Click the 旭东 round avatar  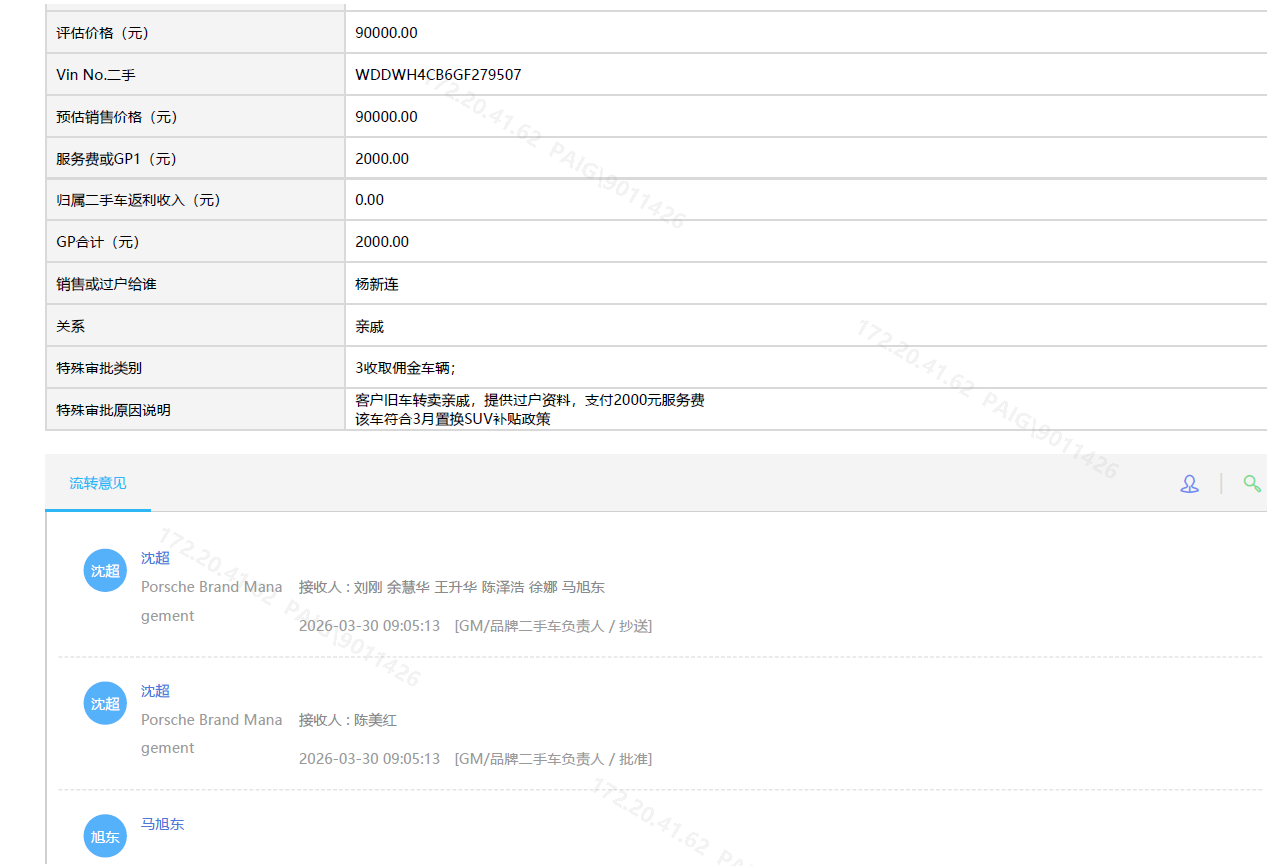[x=105, y=836]
